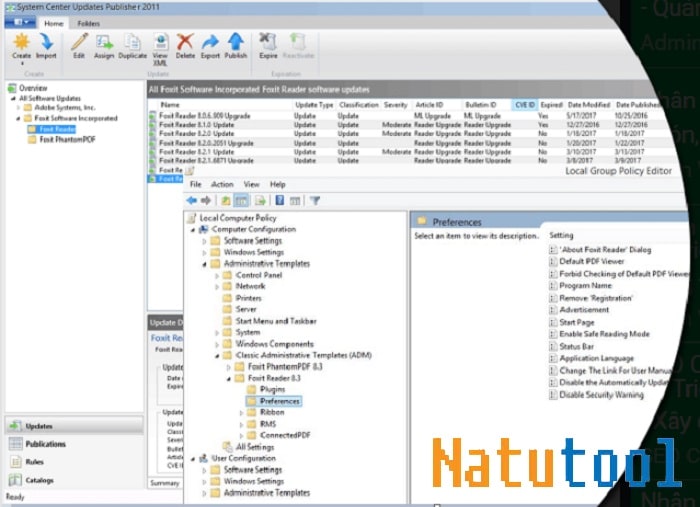Click the Export ribbon icon
The width and height of the screenshot is (700, 507).
210,45
